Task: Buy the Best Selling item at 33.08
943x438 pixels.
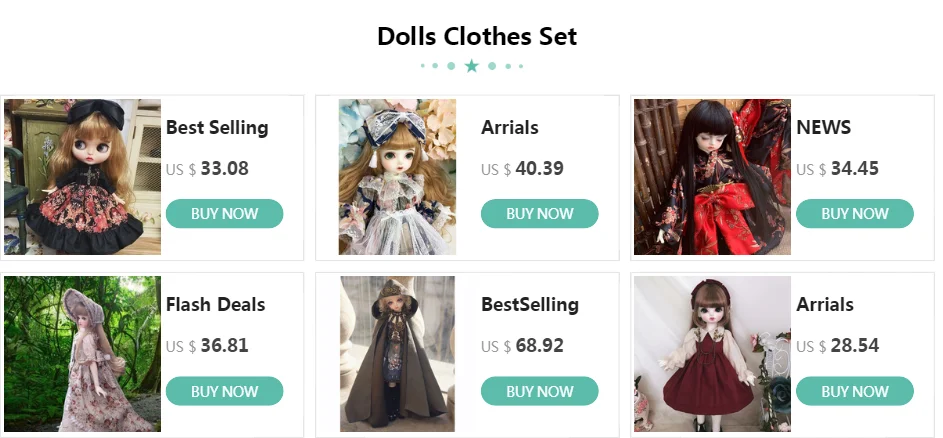Action: point(224,214)
